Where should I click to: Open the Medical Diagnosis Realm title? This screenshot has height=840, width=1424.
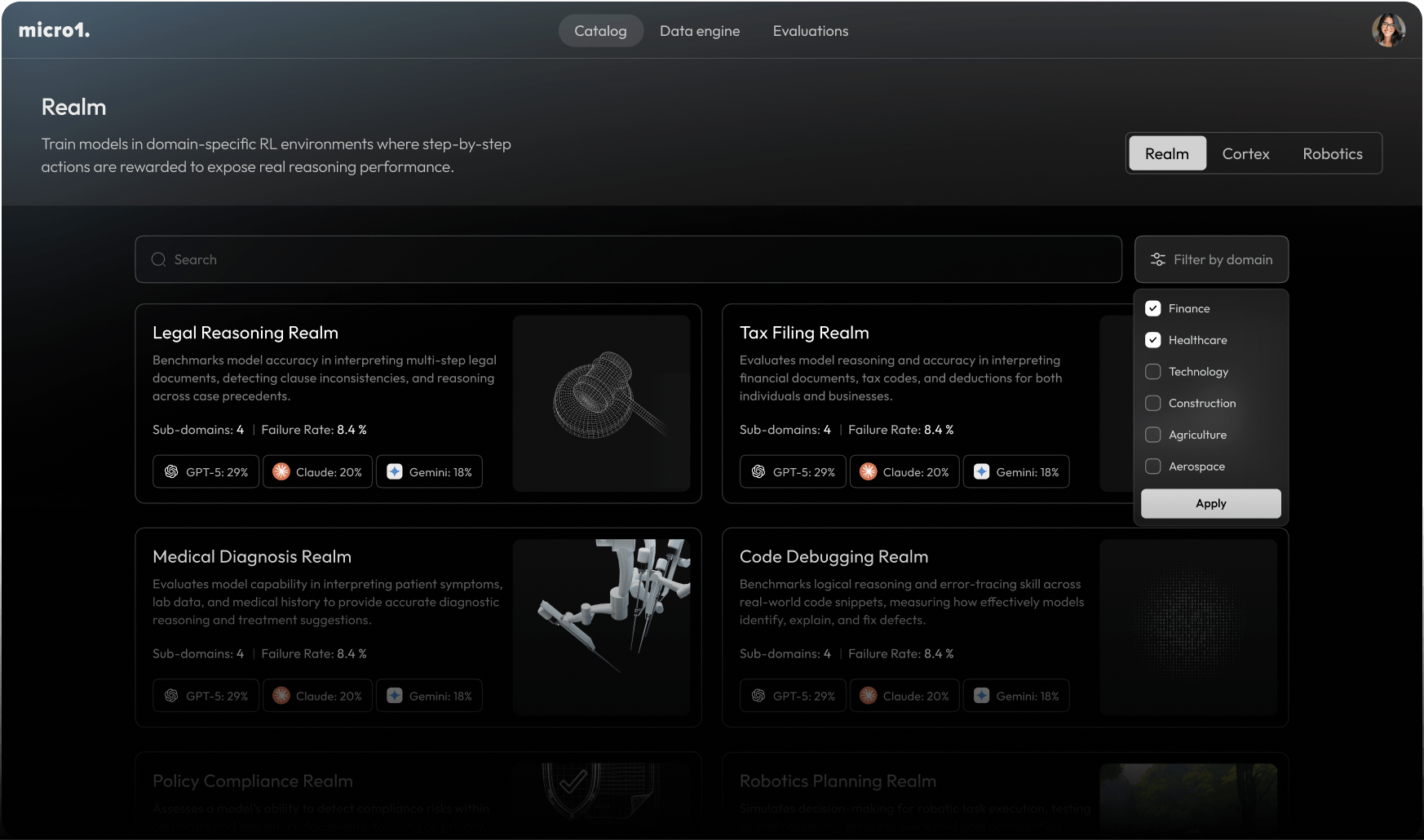[252, 556]
